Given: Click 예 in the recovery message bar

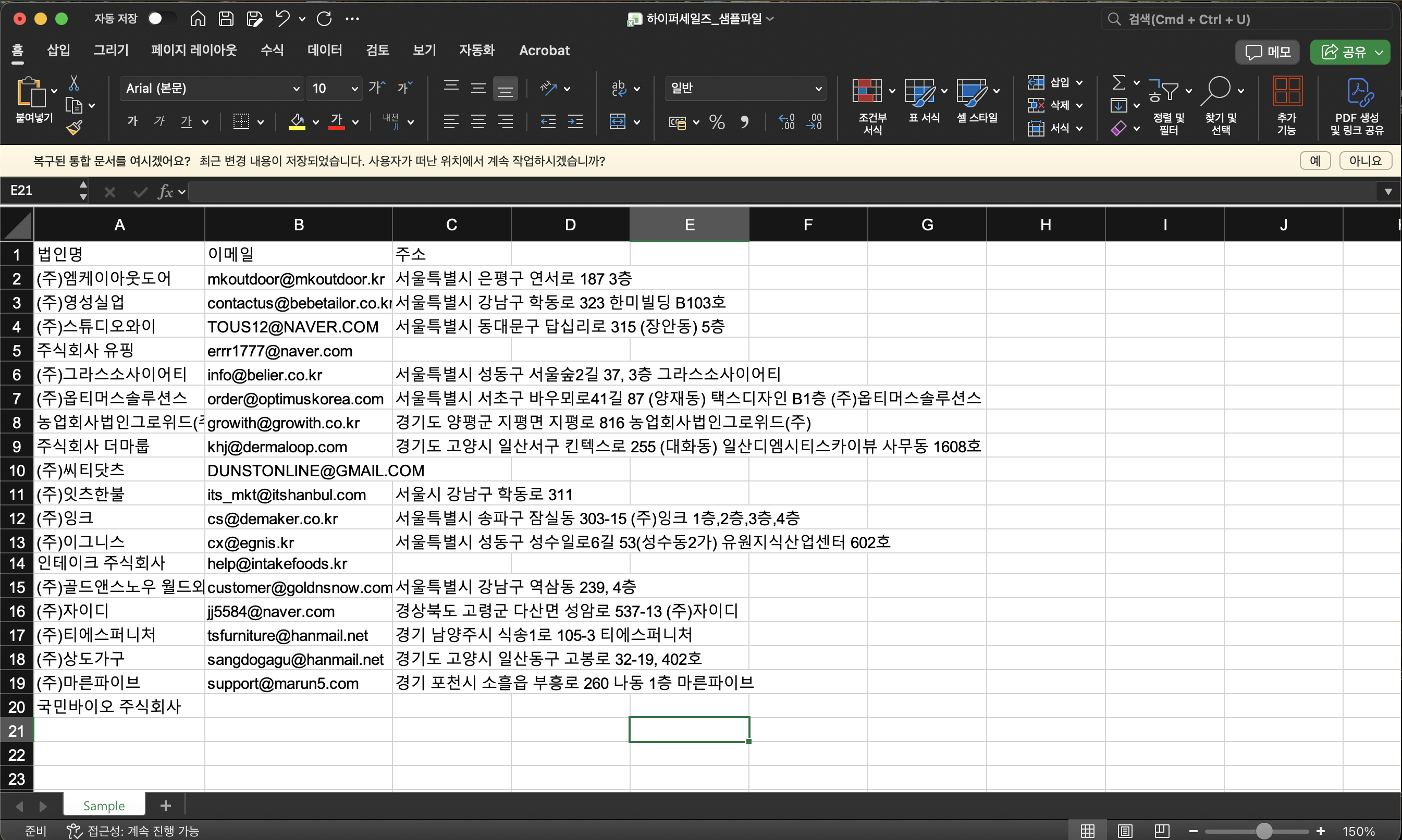Looking at the screenshot, I should tap(1314, 160).
